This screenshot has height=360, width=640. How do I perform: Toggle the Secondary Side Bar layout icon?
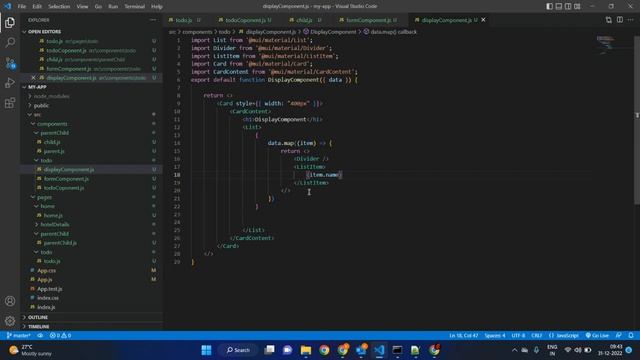click(568, 6)
